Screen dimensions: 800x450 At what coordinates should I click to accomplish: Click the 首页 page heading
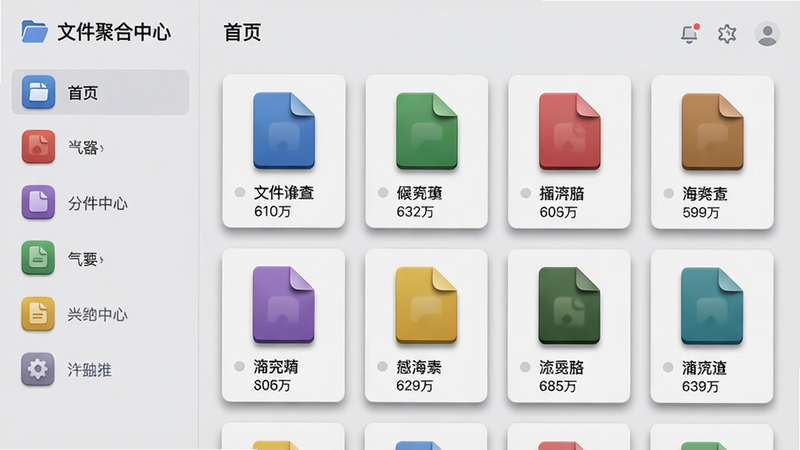coord(242,33)
